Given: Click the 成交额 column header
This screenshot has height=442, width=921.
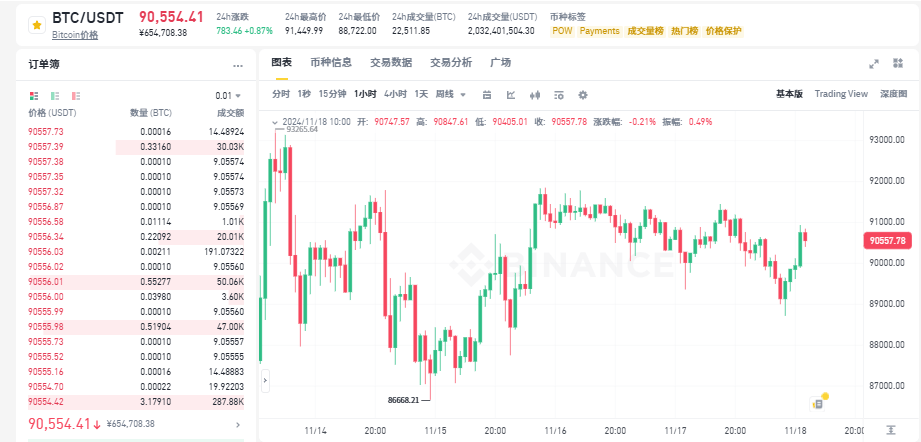Looking at the screenshot, I should pyautogui.click(x=230, y=113).
